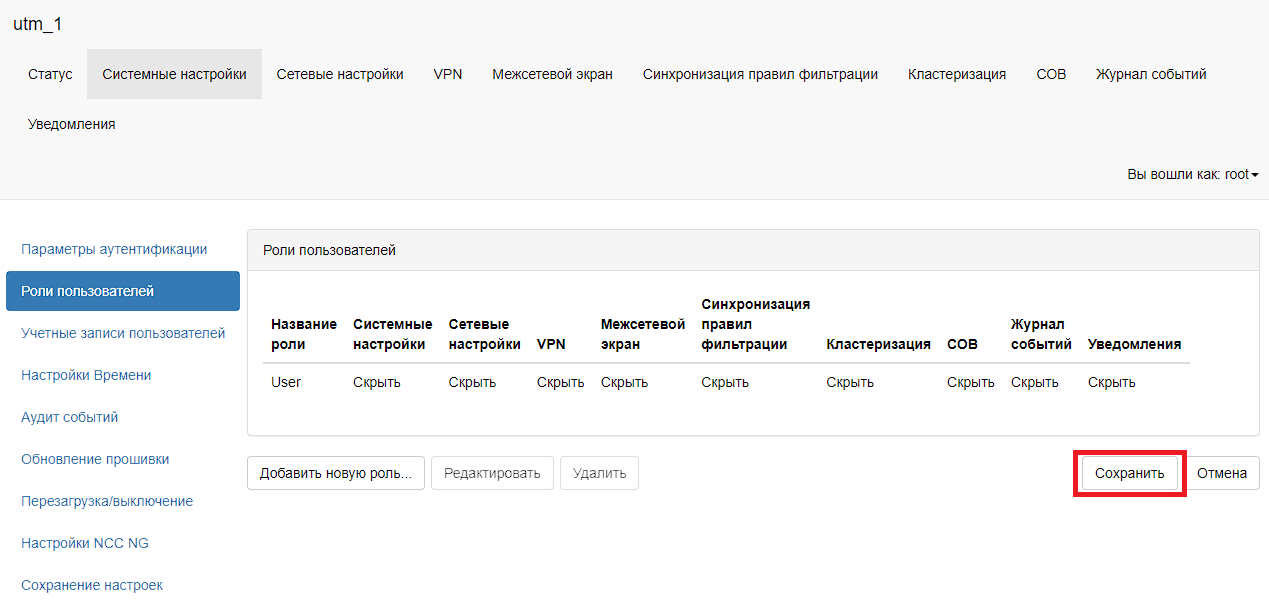Select the Межсетевой экран tab
Viewport: 1269px width, 606px height.
click(x=552, y=74)
